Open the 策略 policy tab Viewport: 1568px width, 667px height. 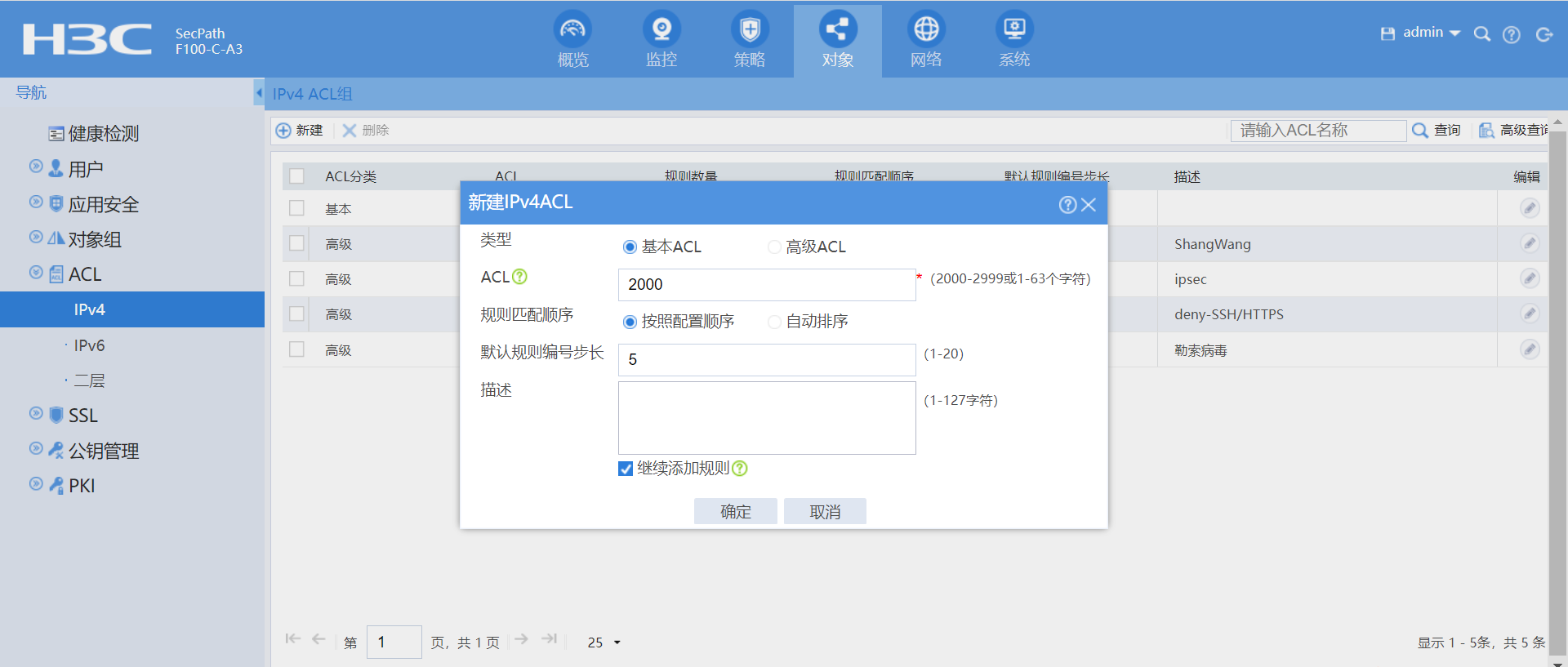750,40
